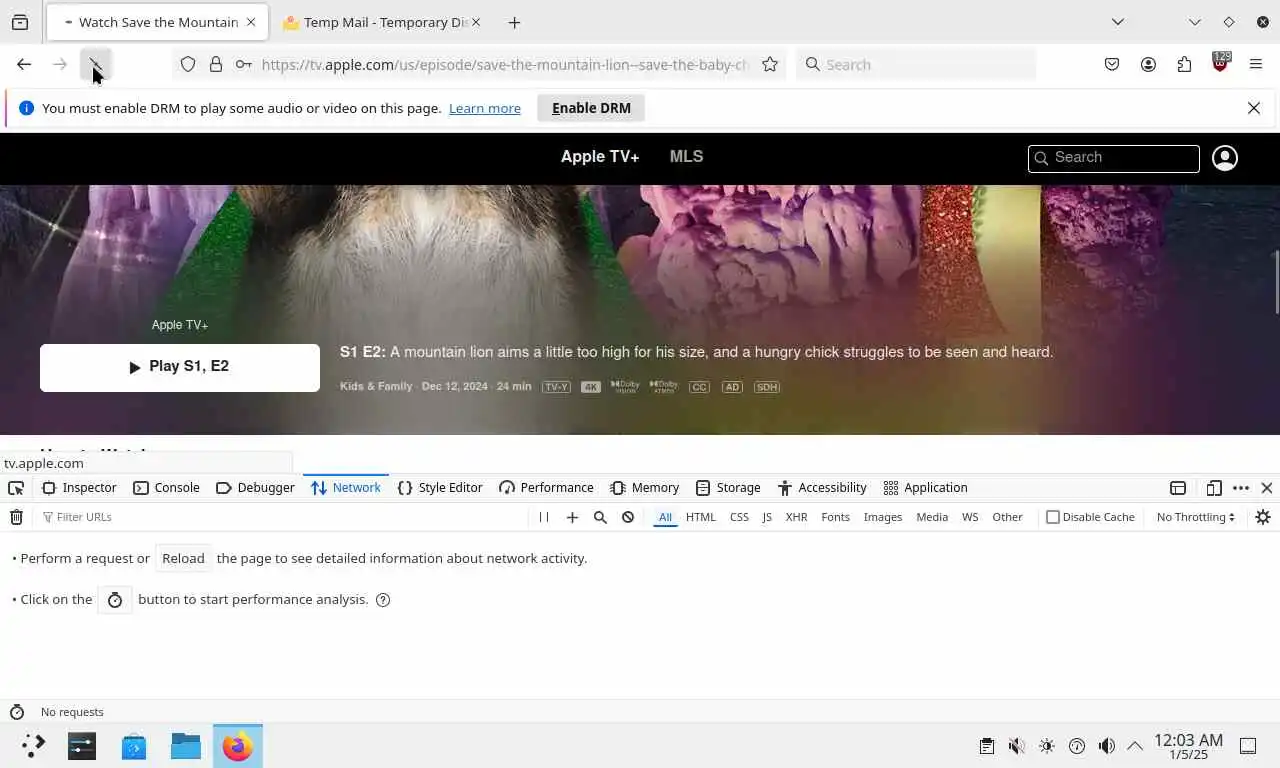Image resolution: width=1280 pixels, height=768 pixels.
Task: Open the Save to Pocket icon
Action: point(1112,64)
